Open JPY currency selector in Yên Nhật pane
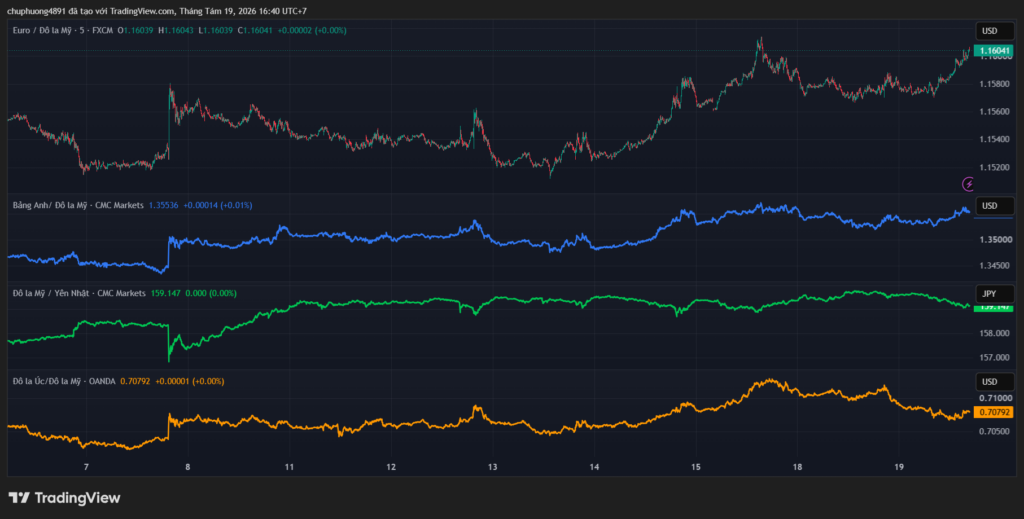 tap(995, 294)
